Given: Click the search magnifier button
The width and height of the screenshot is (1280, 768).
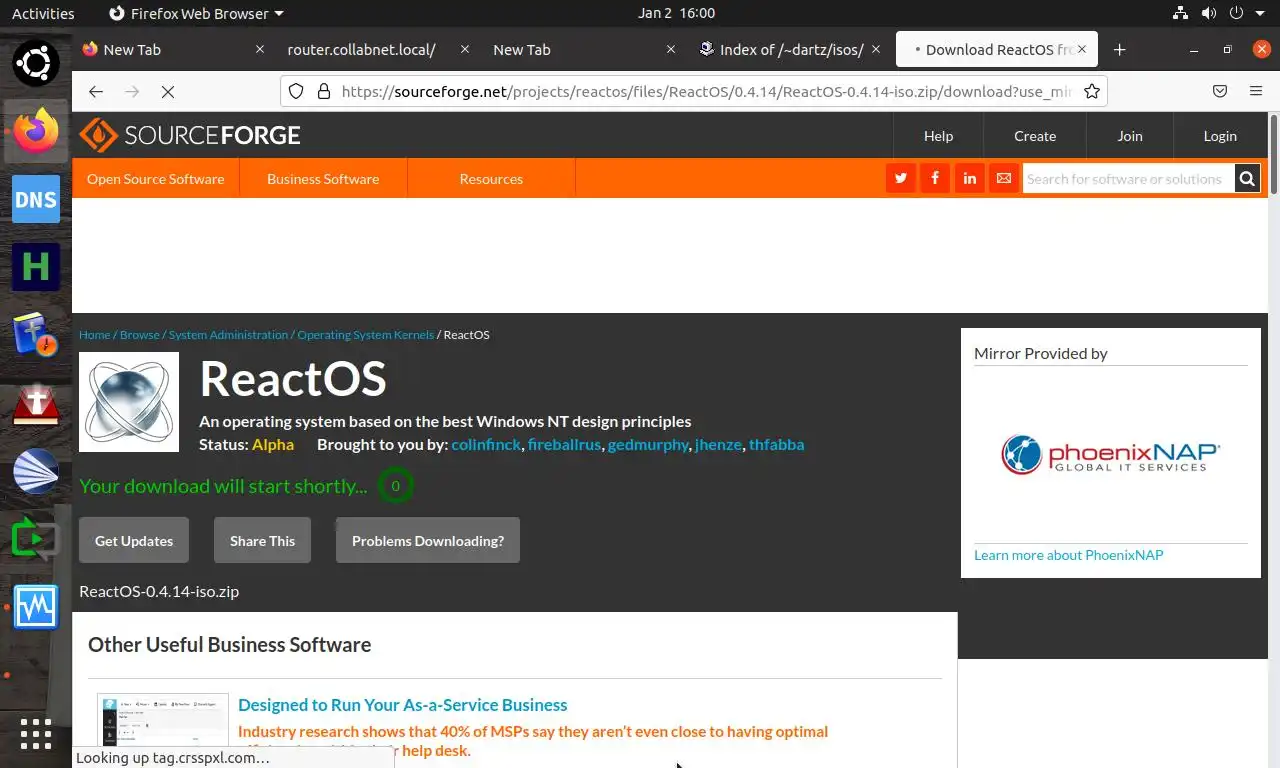Looking at the screenshot, I should pyautogui.click(x=1247, y=179).
